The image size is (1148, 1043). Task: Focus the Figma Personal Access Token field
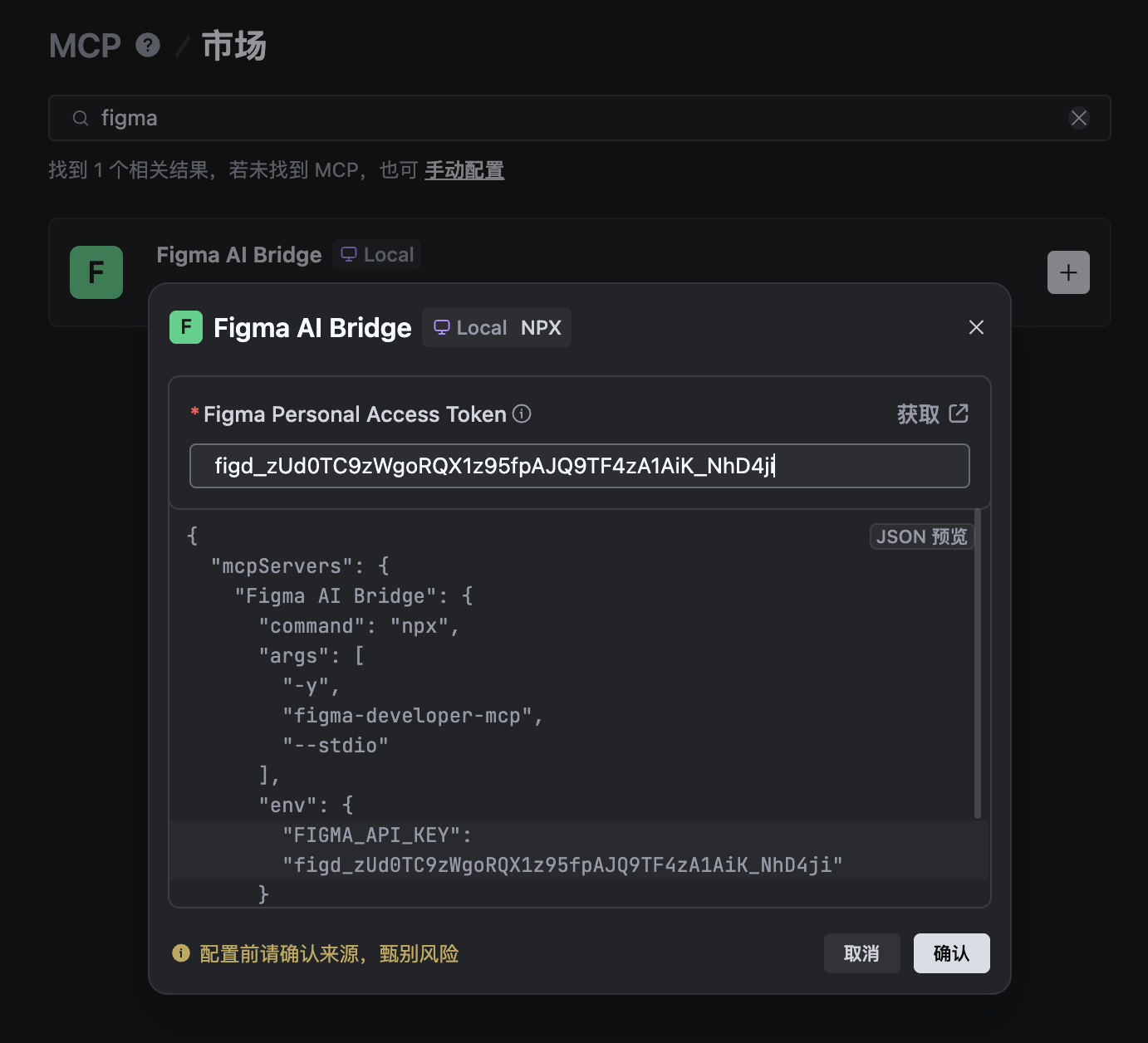coord(580,466)
